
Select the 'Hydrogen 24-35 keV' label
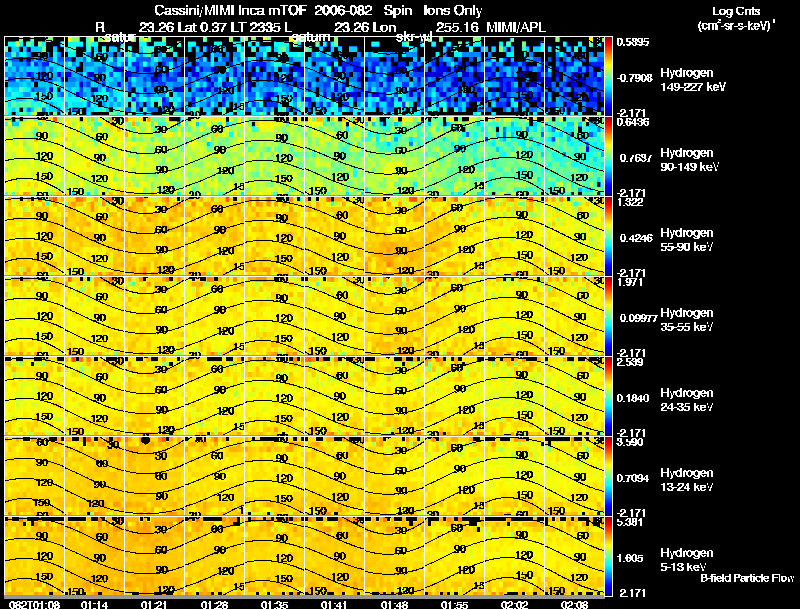687,400
